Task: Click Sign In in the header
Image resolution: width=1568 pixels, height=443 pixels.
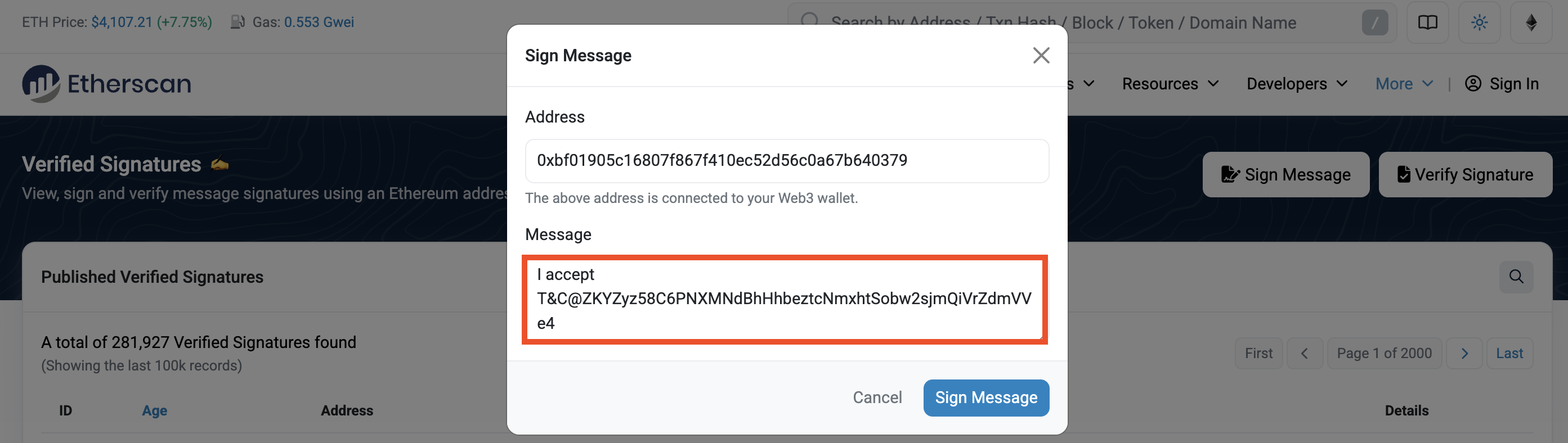Action: pos(1502,84)
